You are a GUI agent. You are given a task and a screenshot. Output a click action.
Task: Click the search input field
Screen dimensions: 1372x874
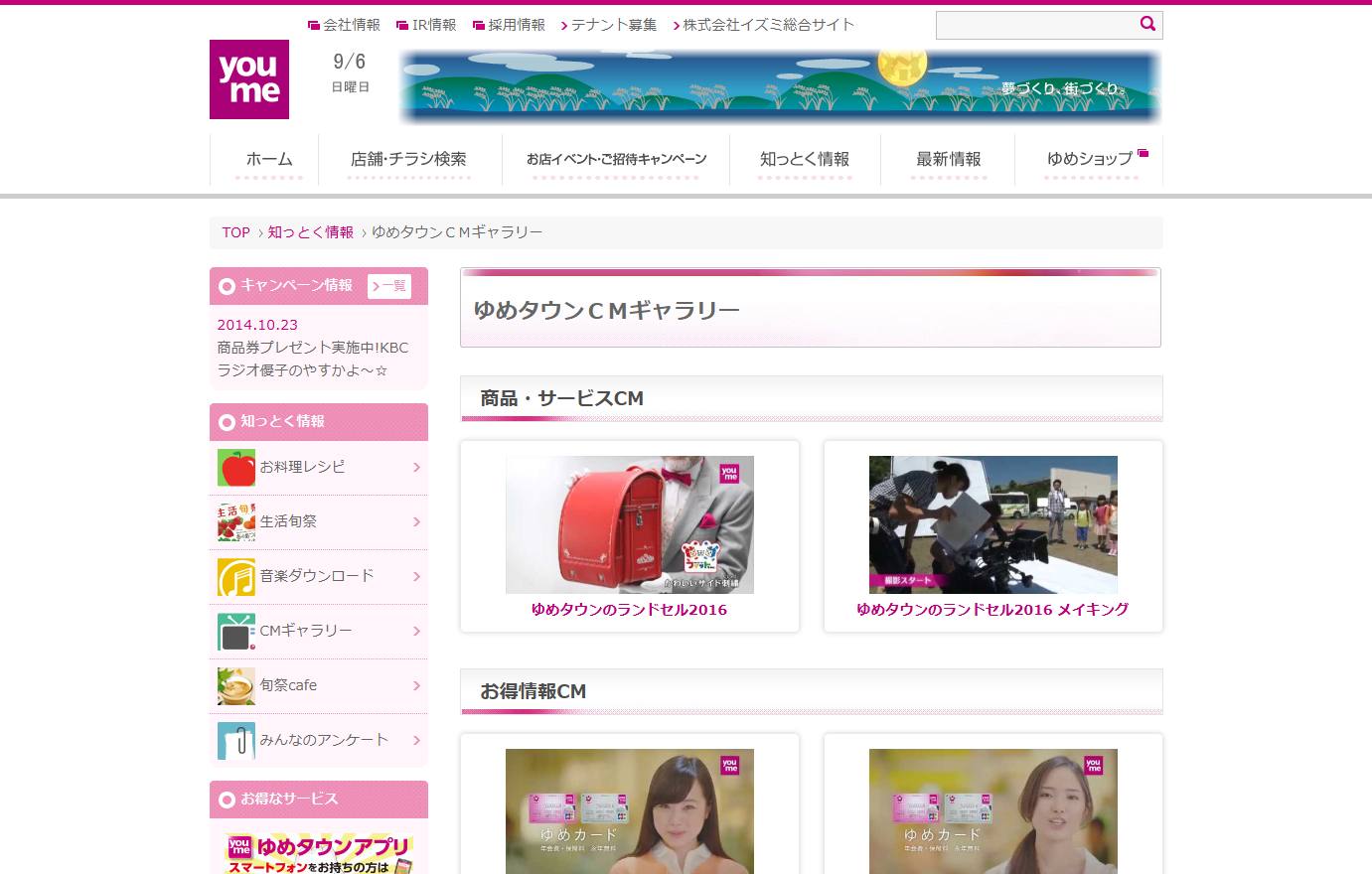[x=1036, y=25]
